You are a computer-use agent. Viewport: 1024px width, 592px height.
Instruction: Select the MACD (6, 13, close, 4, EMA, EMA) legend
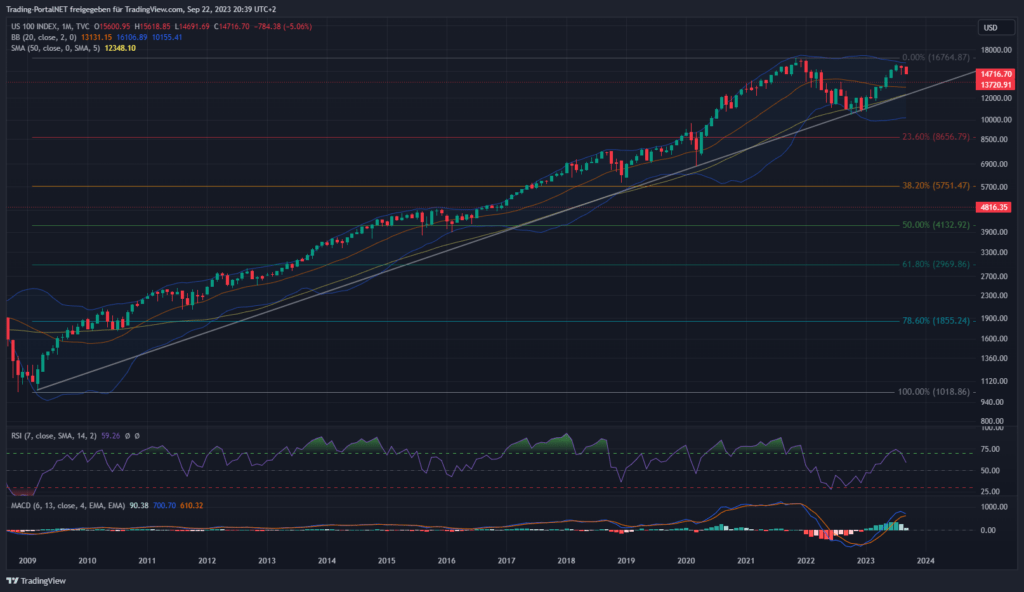[68, 506]
